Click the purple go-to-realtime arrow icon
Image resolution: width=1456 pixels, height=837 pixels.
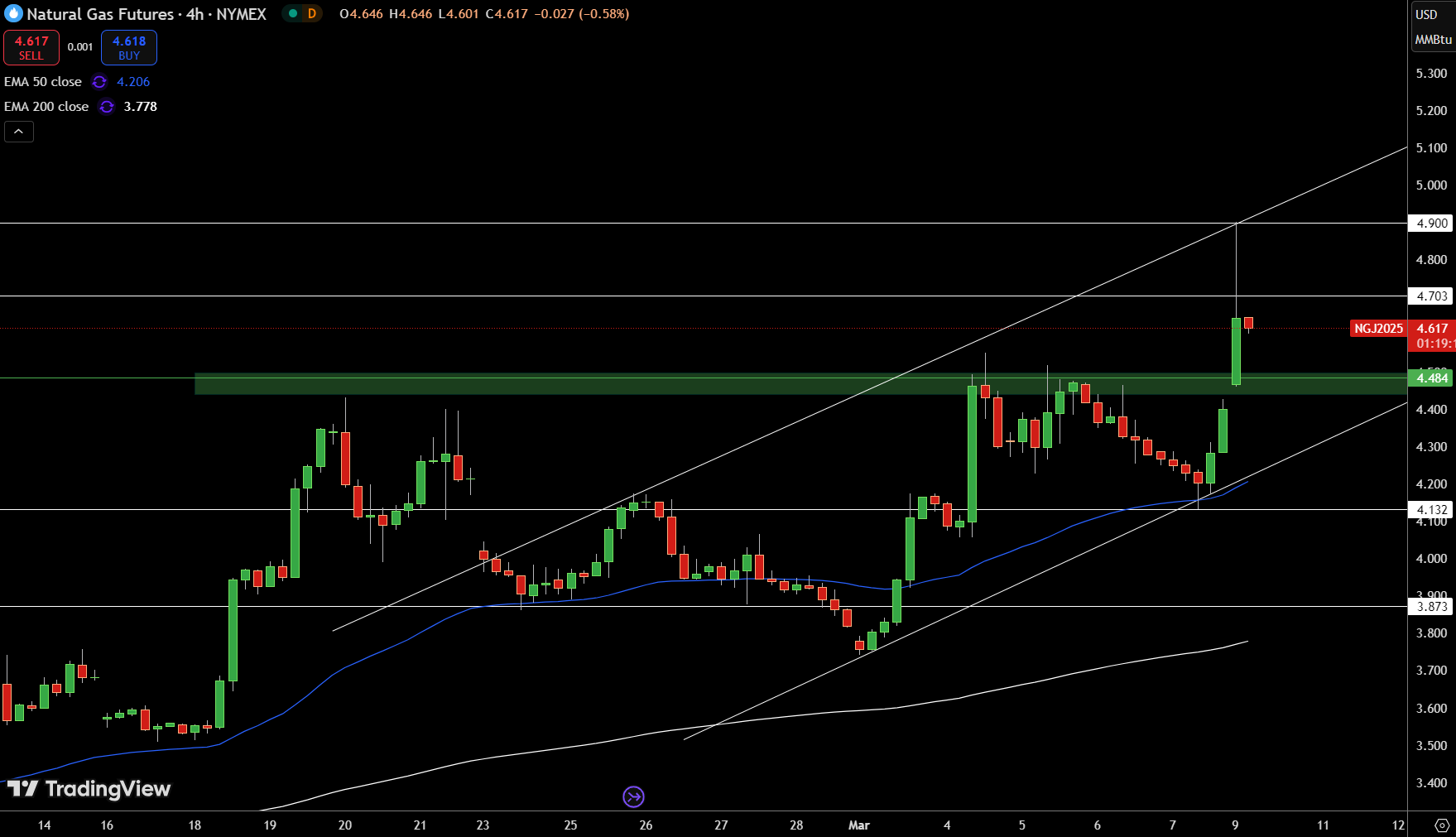tap(633, 796)
